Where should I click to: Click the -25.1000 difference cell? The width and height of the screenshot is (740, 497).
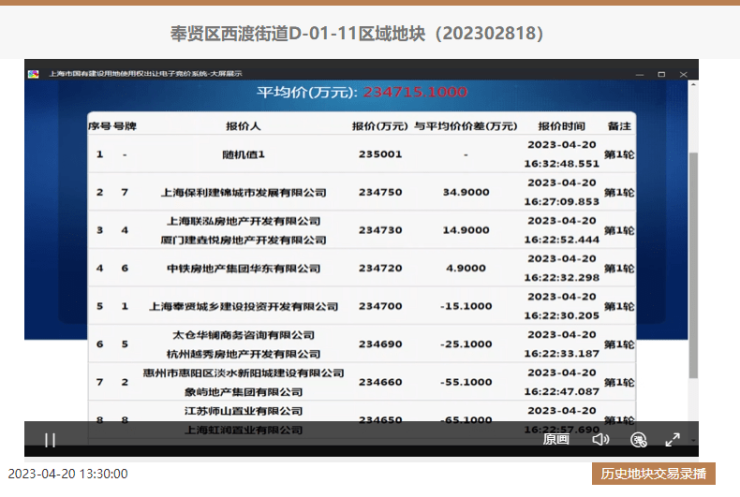point(466,344)
